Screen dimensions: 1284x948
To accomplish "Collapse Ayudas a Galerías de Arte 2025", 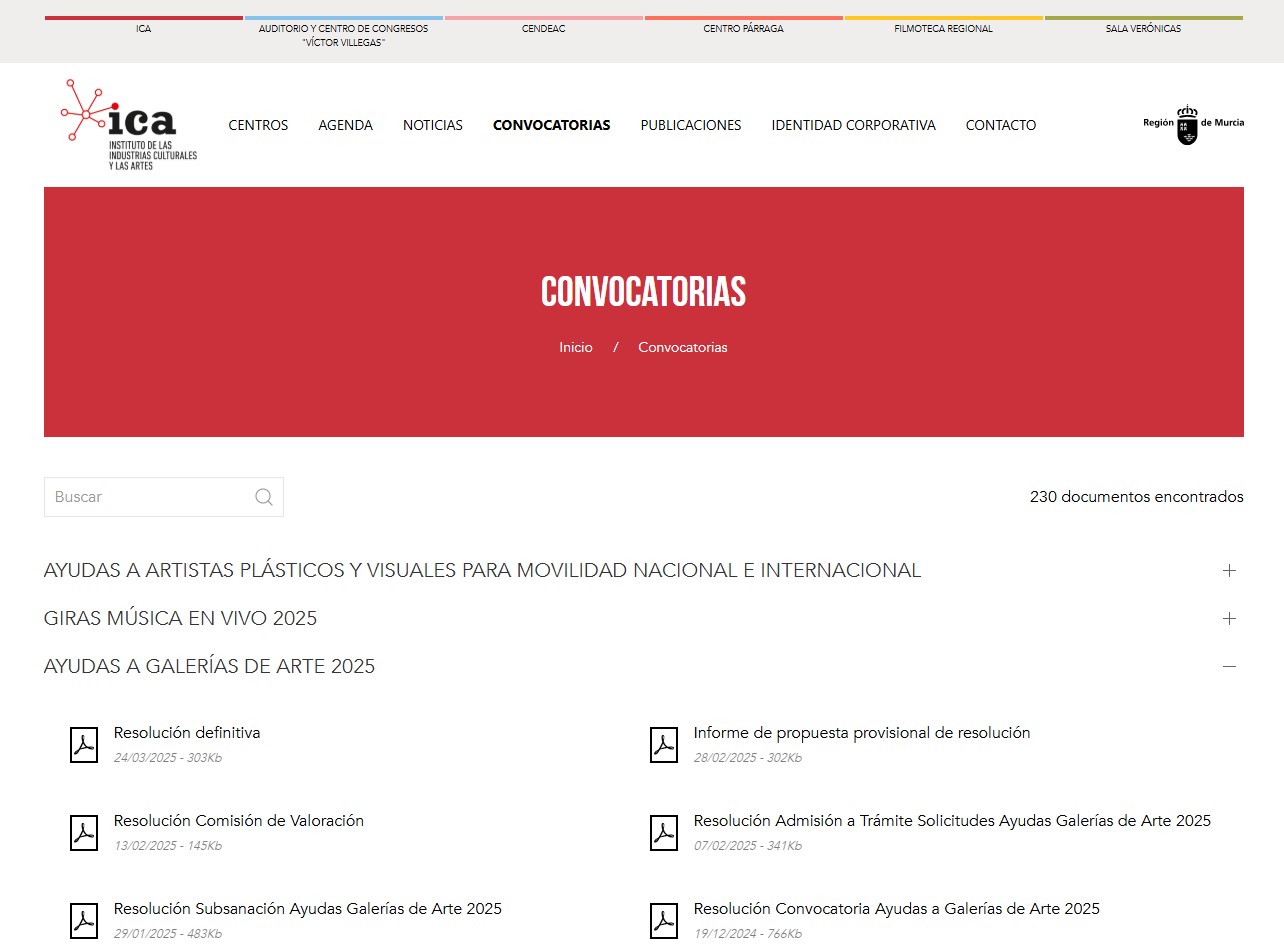I will click(1229, 667).
